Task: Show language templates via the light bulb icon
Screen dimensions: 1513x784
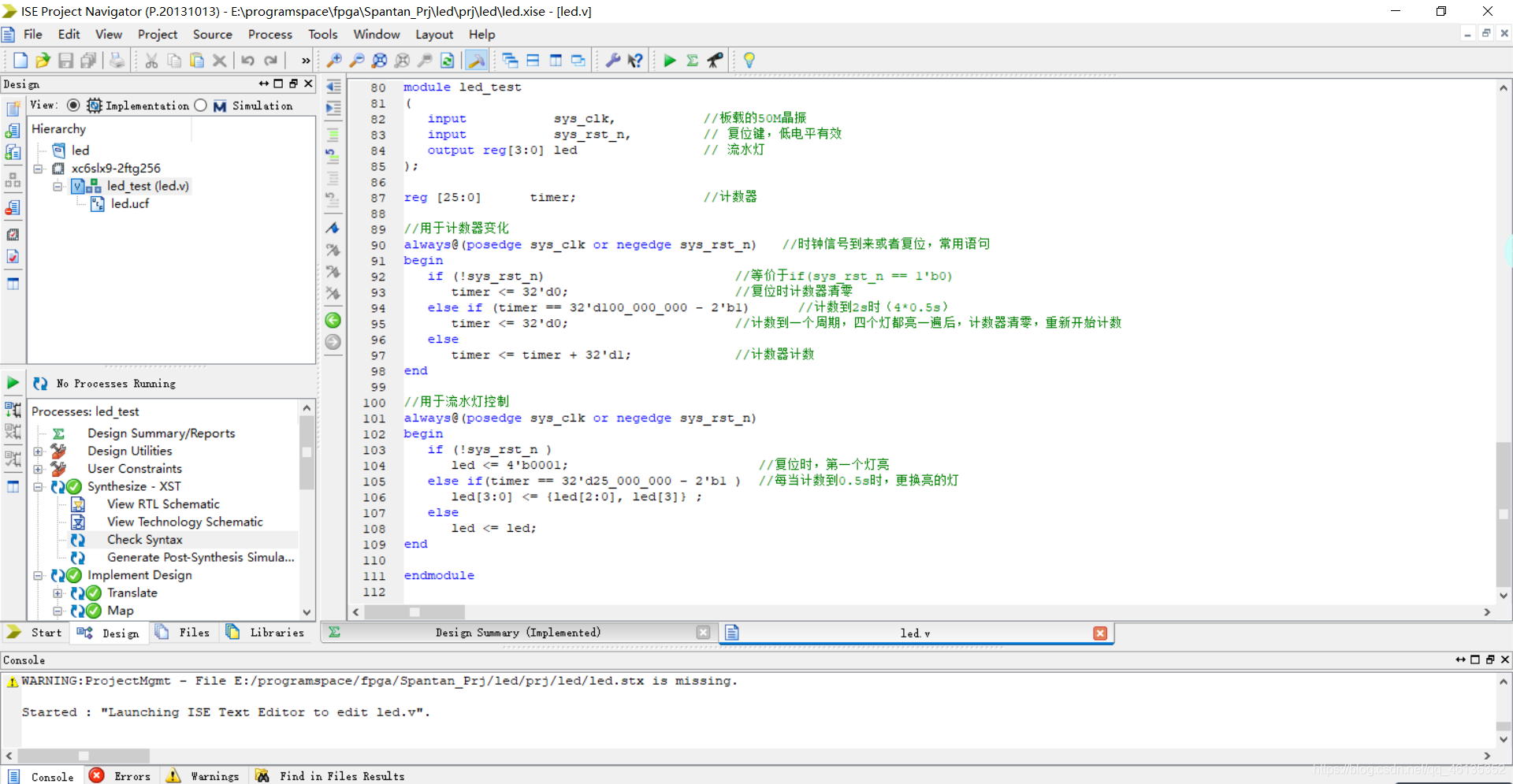Action: tap(749, 61)
